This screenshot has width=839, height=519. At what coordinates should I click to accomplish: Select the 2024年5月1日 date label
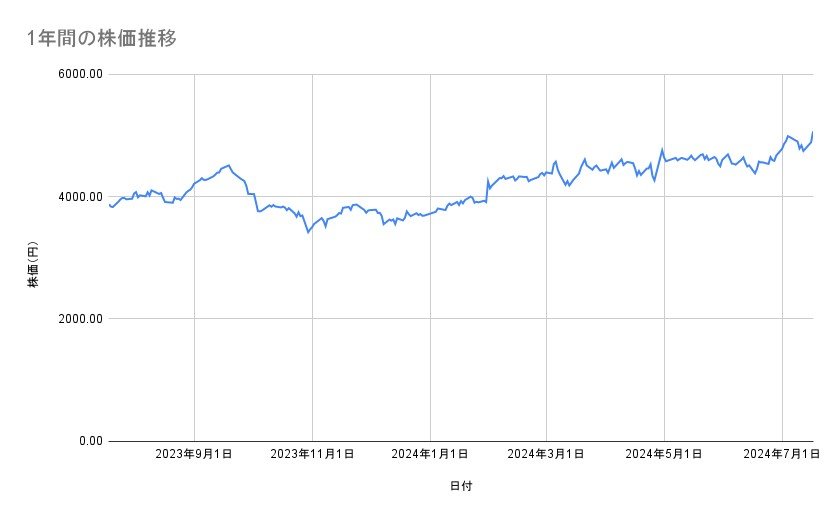[664, 455]
